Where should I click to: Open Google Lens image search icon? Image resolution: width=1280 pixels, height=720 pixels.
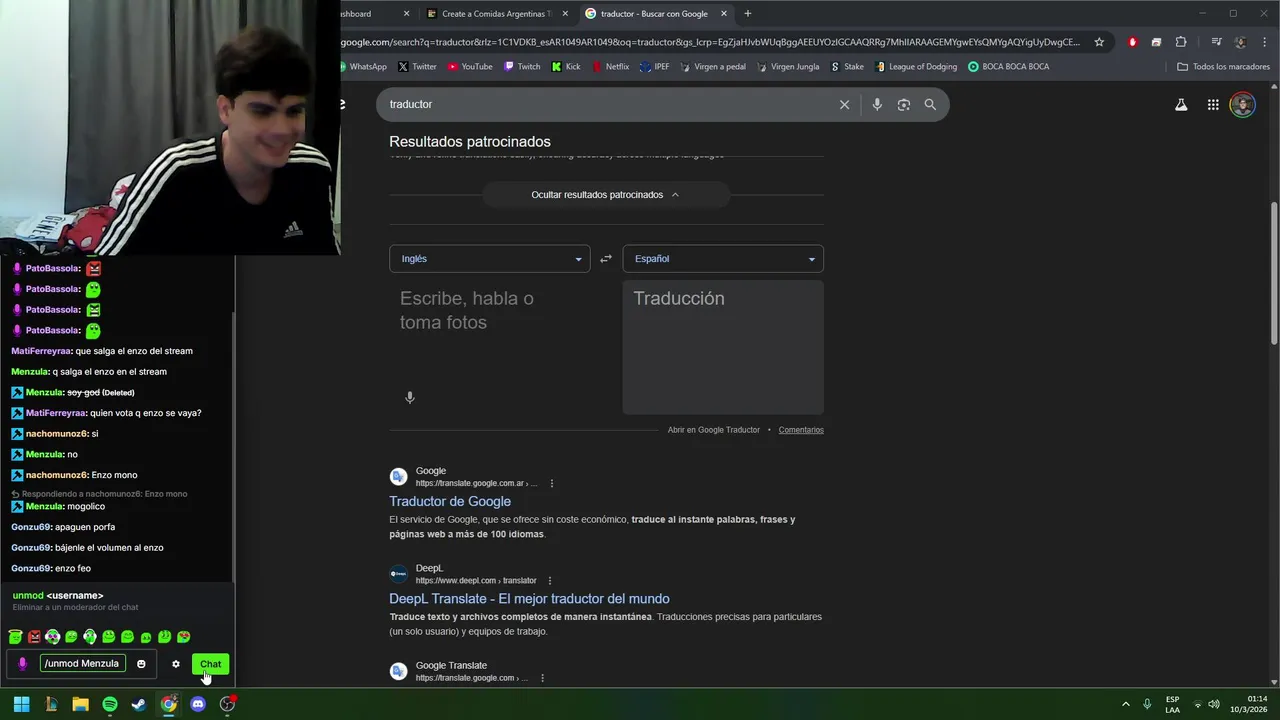[x=904, y=104]
